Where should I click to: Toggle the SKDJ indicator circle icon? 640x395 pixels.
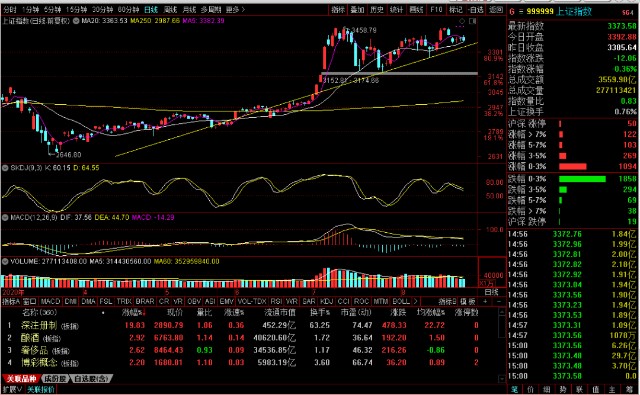pos(5,168)
